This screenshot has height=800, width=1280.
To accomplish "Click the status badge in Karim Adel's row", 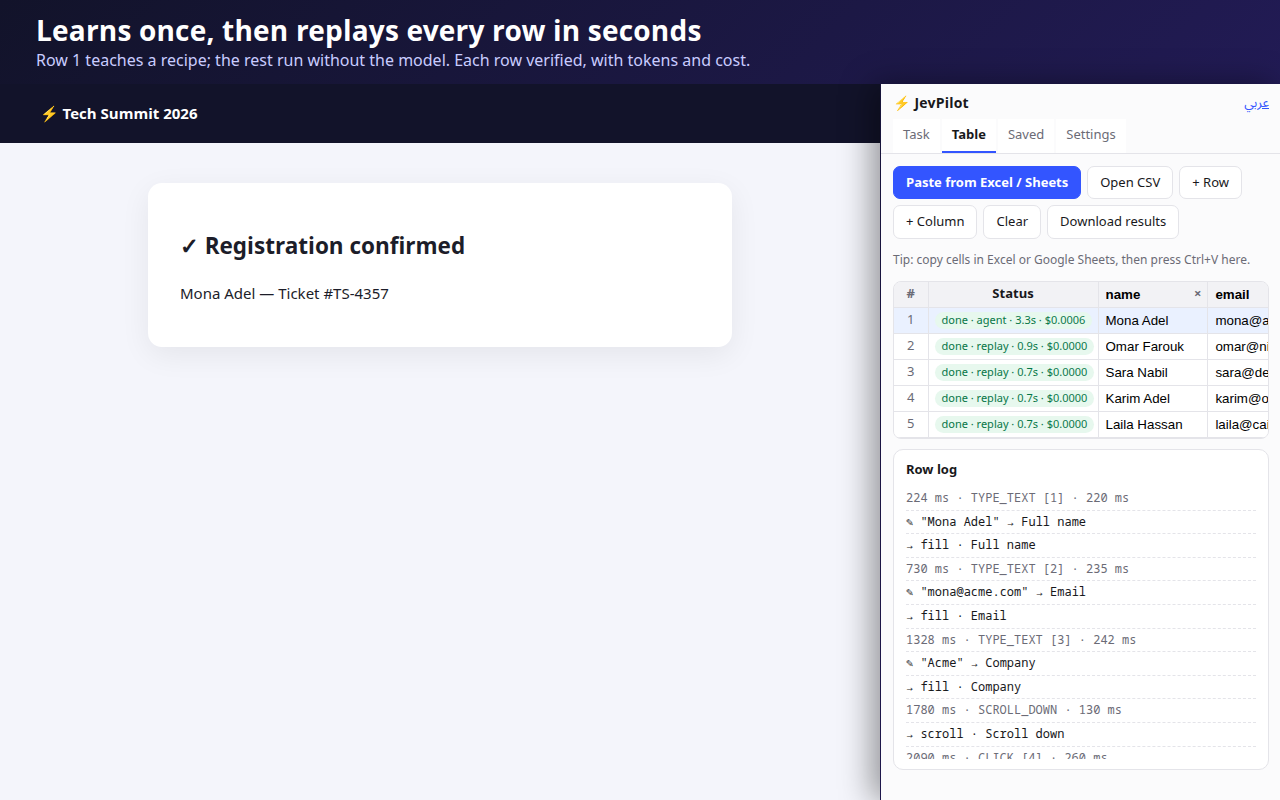I will (x=1013, y=399).
